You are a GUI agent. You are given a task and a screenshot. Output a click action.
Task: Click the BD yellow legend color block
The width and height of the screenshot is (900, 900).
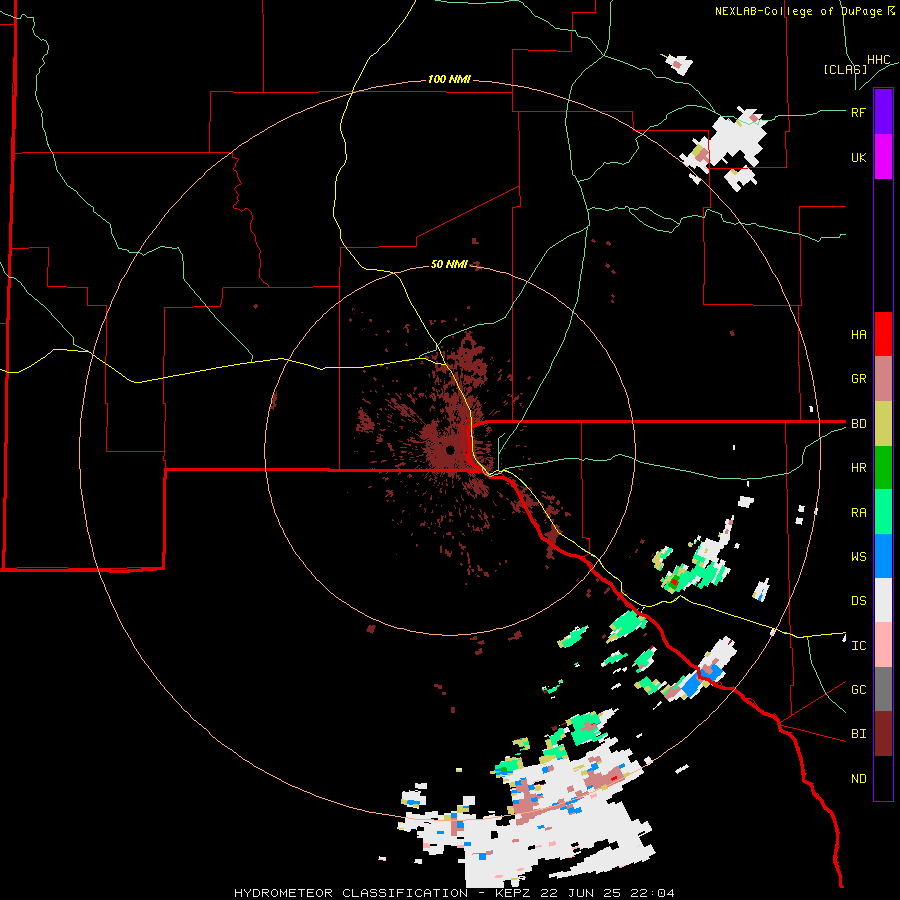[x=883, y=424]
